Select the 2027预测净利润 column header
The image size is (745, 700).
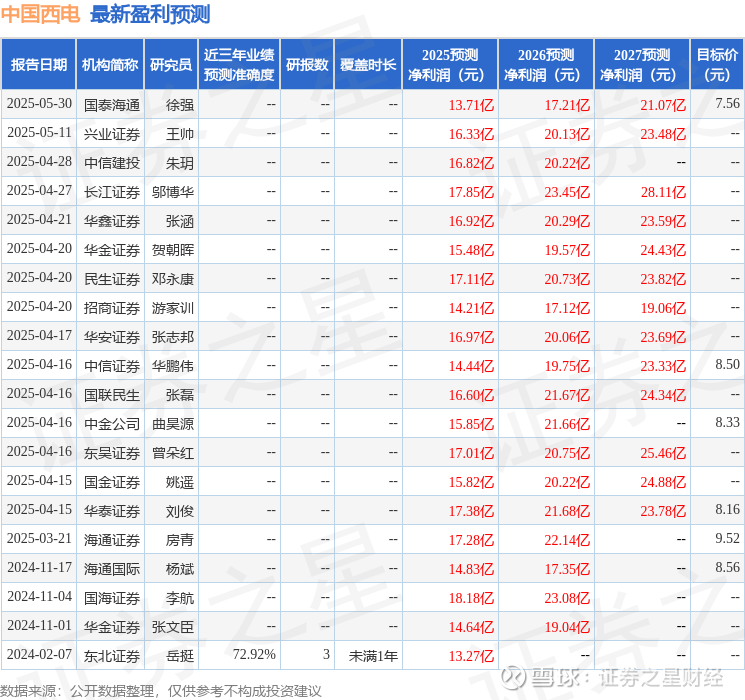click(642, 65)
